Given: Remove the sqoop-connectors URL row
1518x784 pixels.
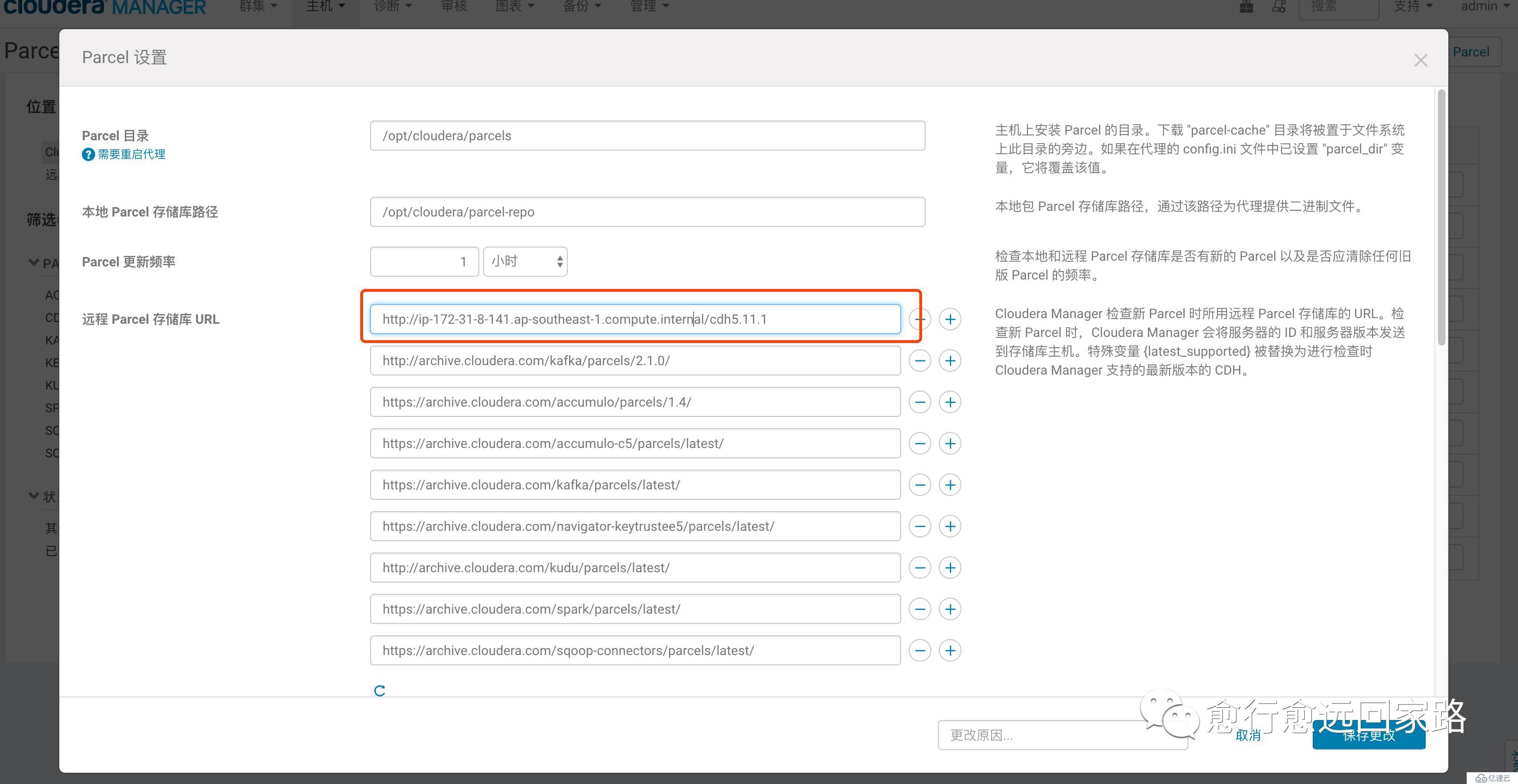Looking at the screenshot, I should [x=920, y=650].
